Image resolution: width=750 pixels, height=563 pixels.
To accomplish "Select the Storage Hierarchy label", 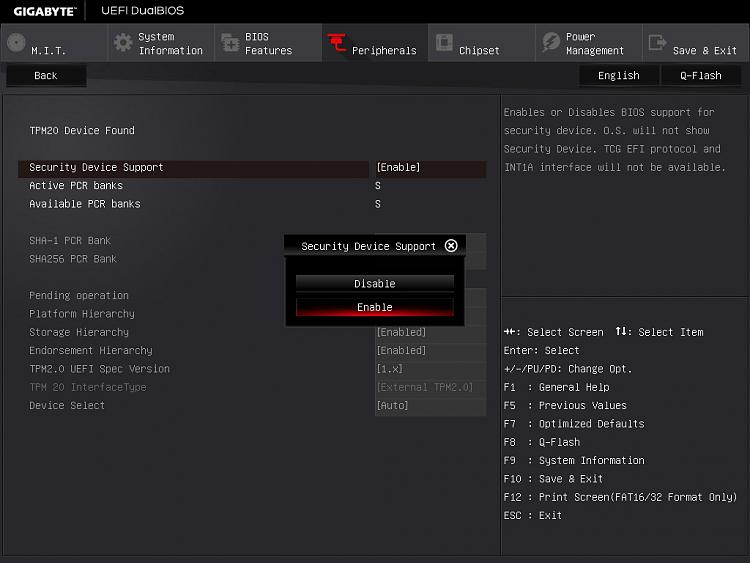I will 79,332.
